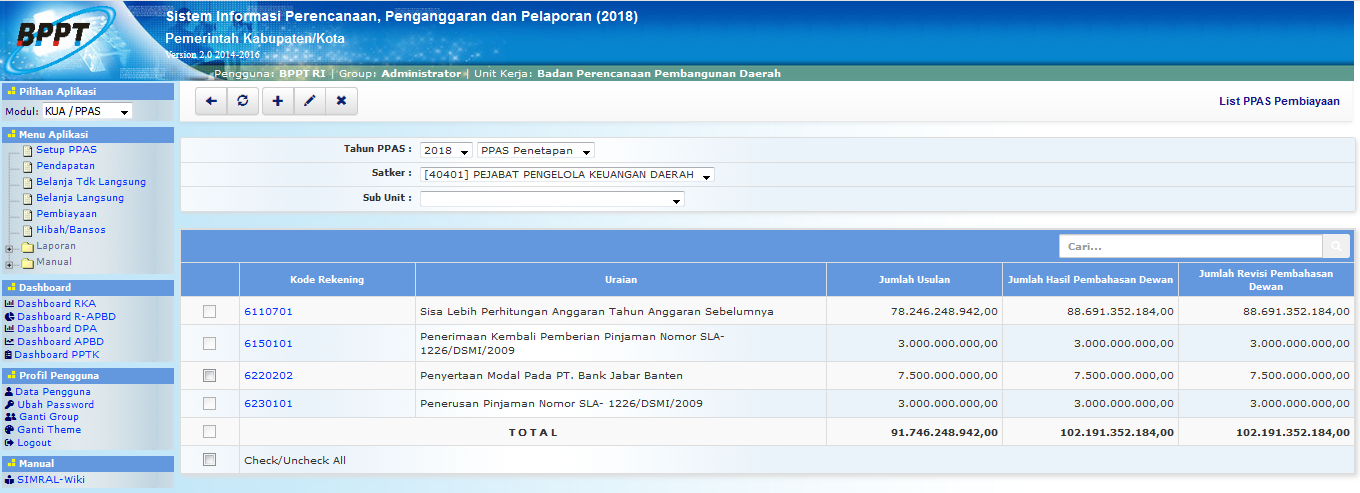
Task: Open account code link 6150101
Action: 268,343
